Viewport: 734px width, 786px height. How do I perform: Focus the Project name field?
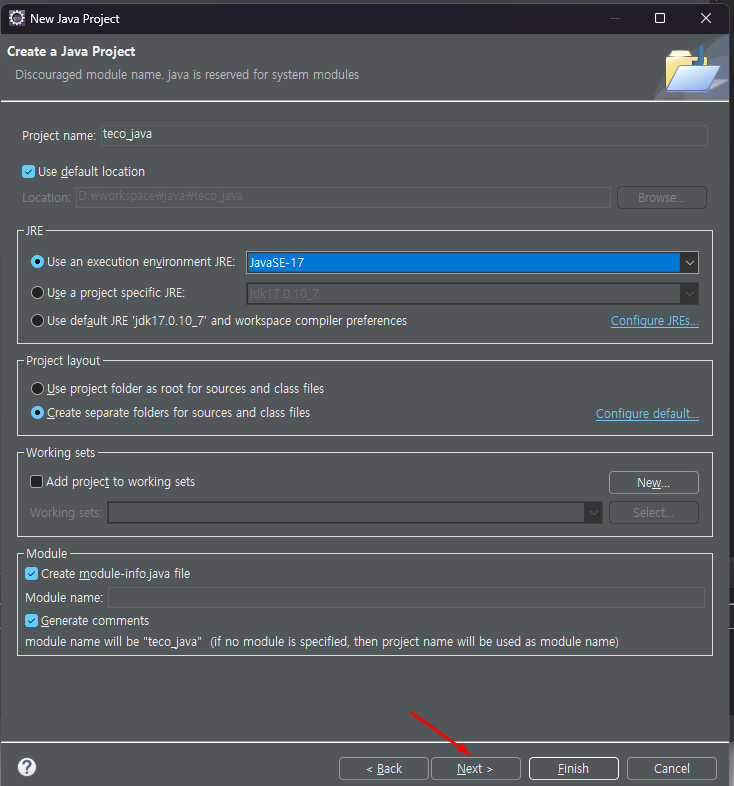[x=404, y=135]
